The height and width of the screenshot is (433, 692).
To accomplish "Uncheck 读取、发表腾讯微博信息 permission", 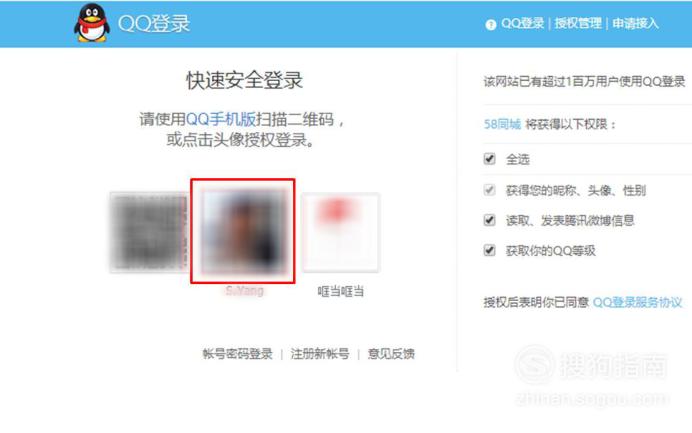I will coord(489,220).
